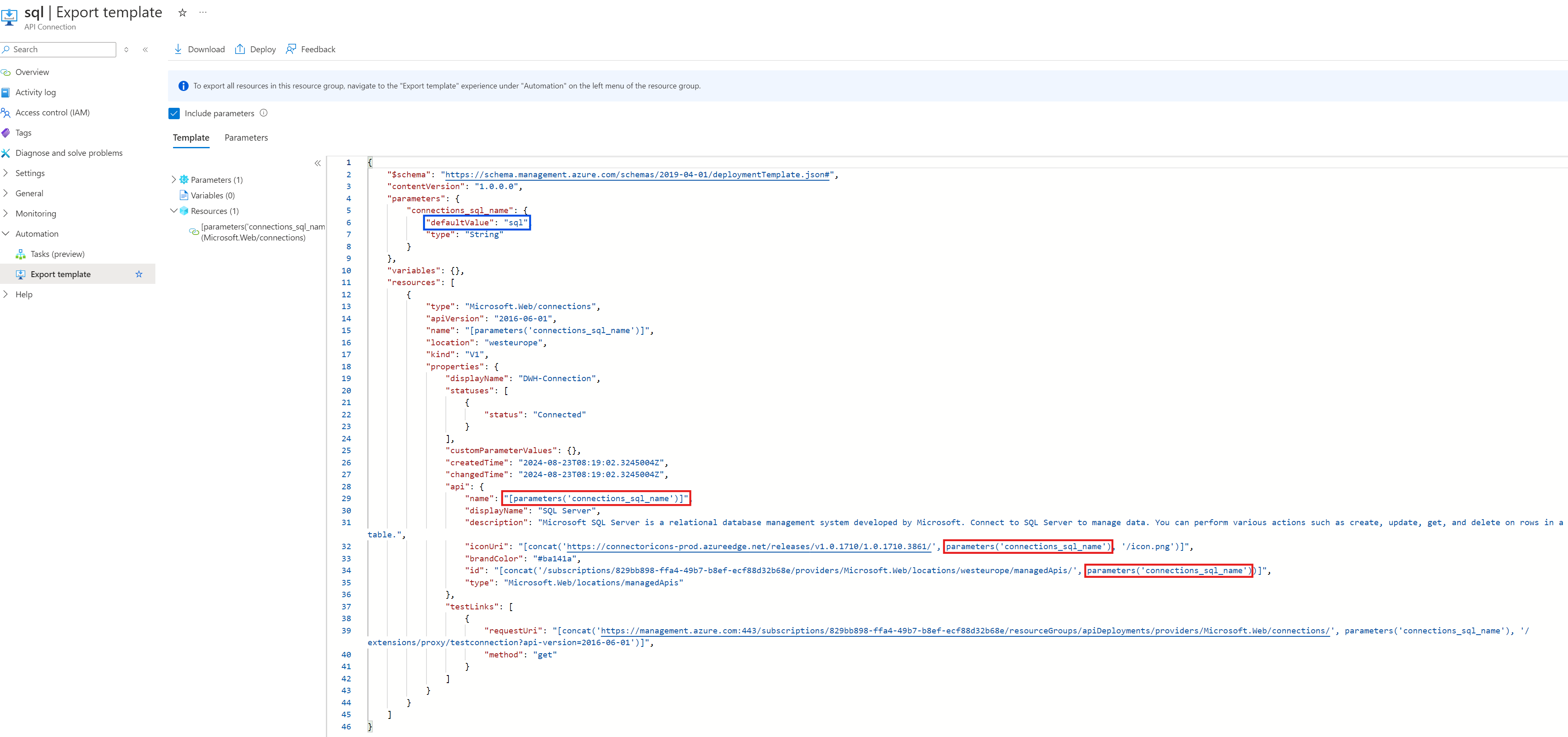
Task: Click the Deploy upload icon
Action: (240, 49)
